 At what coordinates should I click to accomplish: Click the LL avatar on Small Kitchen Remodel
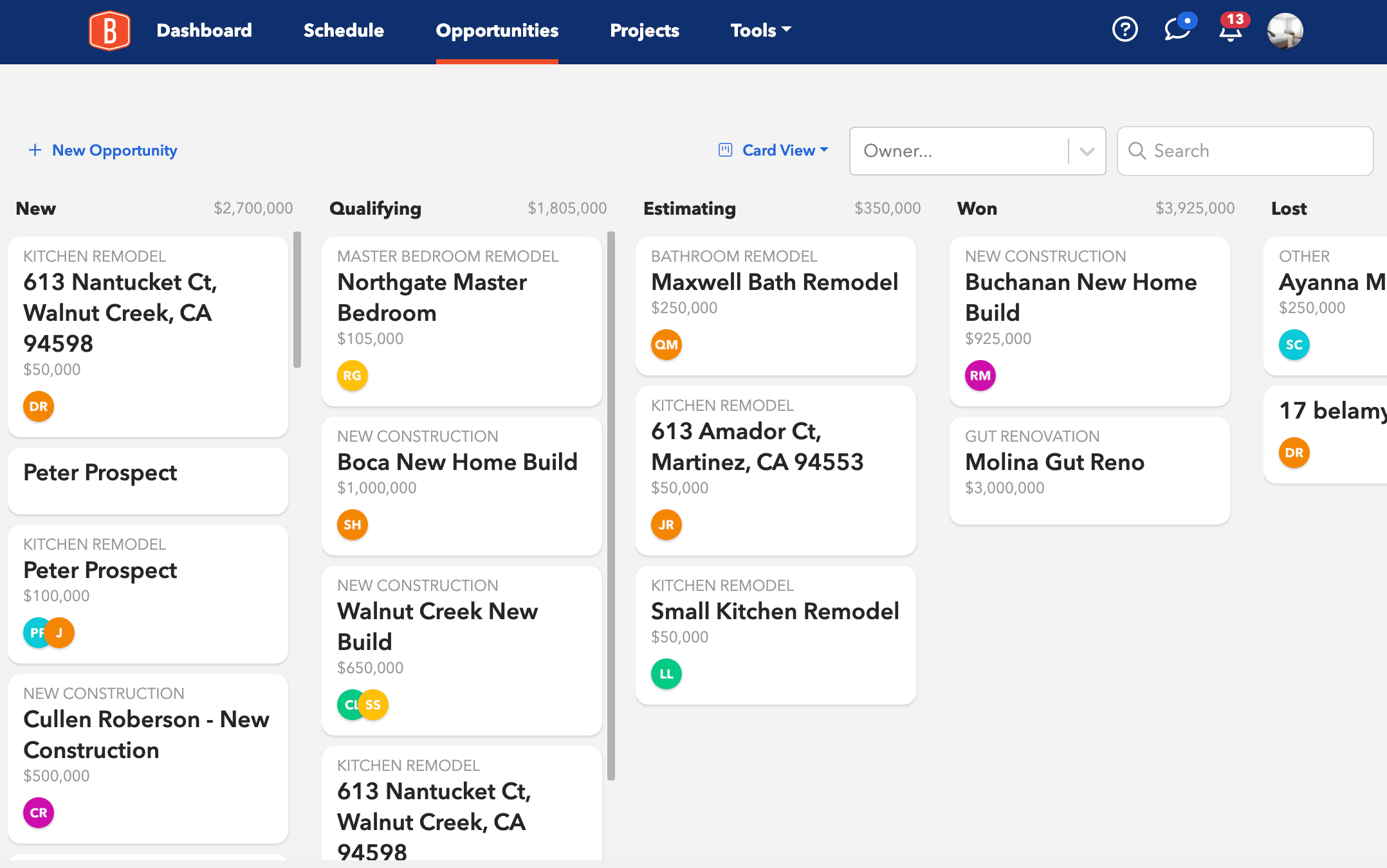(x=666, y=674)
